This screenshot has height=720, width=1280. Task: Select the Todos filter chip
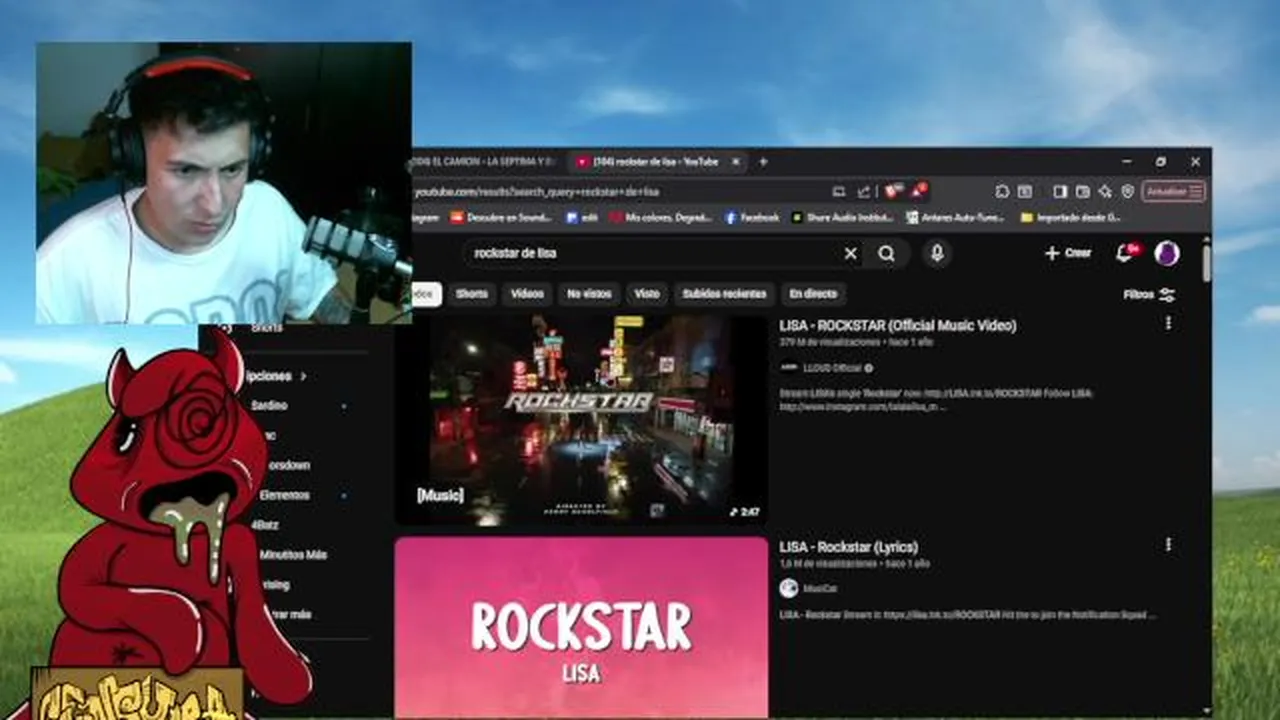point(426,293)
